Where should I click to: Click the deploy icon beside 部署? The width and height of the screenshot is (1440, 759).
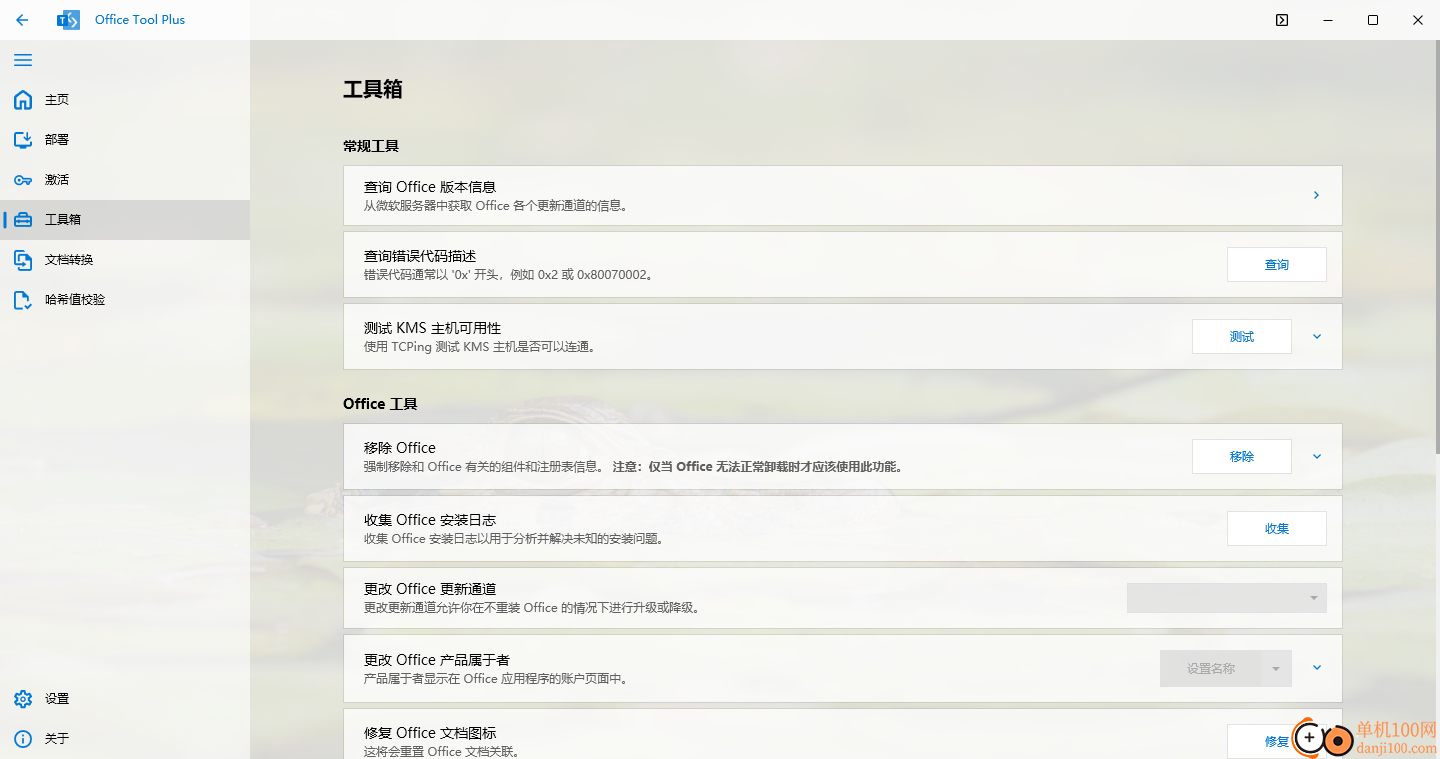pos(23,140)
